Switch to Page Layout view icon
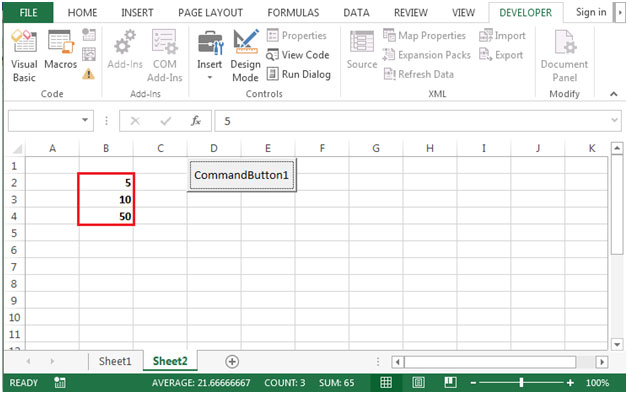This screenshot has width=628, height=394. point(418,382)
